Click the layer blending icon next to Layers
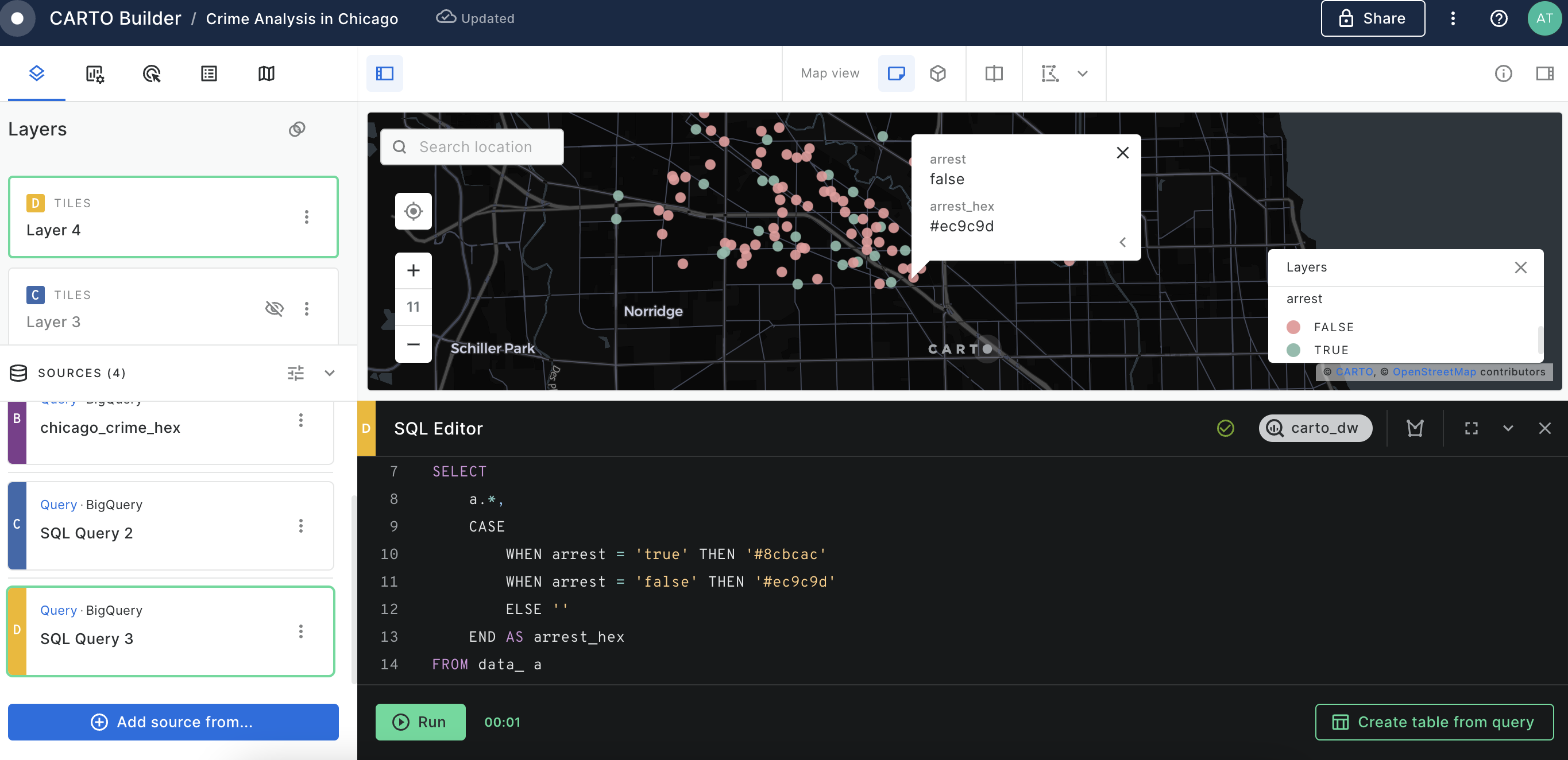 297,129
